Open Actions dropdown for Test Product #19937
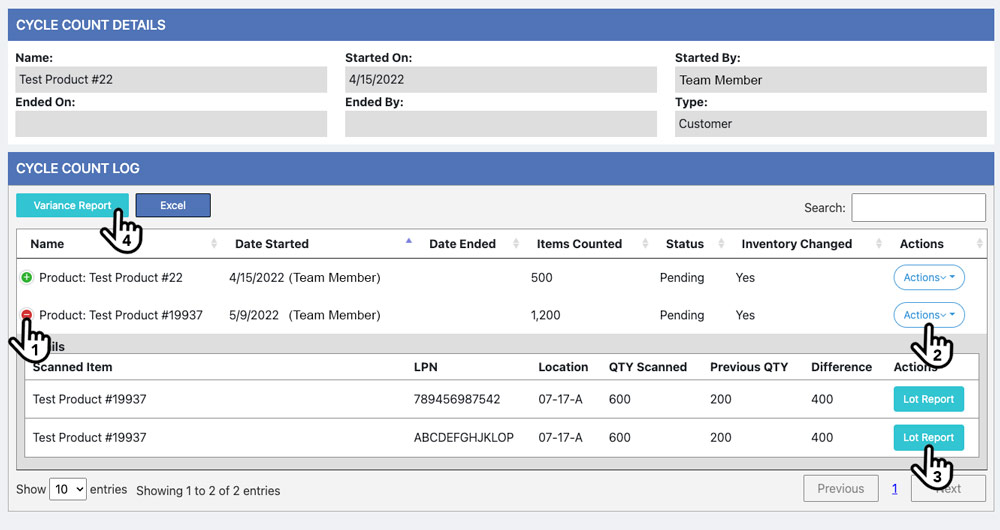Image resolution: width=1000 pixels, height=530 pixels. point(929,315)
